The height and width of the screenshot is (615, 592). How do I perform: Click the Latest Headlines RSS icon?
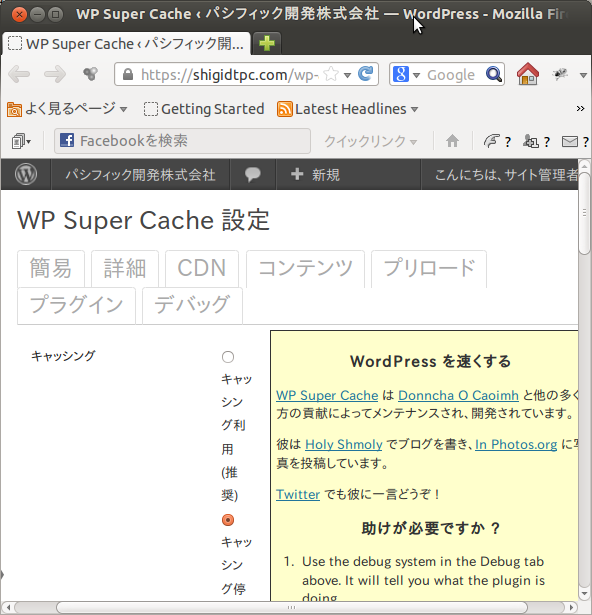point(284,109)
